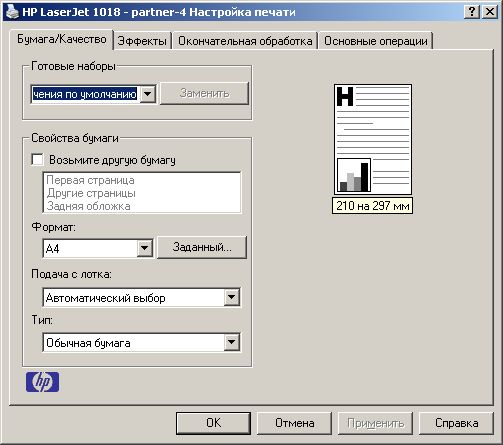Image resolution: width=503 pixels, height=445 pixels.
Task: Click the Заменить button
Action: click(204, 93)
